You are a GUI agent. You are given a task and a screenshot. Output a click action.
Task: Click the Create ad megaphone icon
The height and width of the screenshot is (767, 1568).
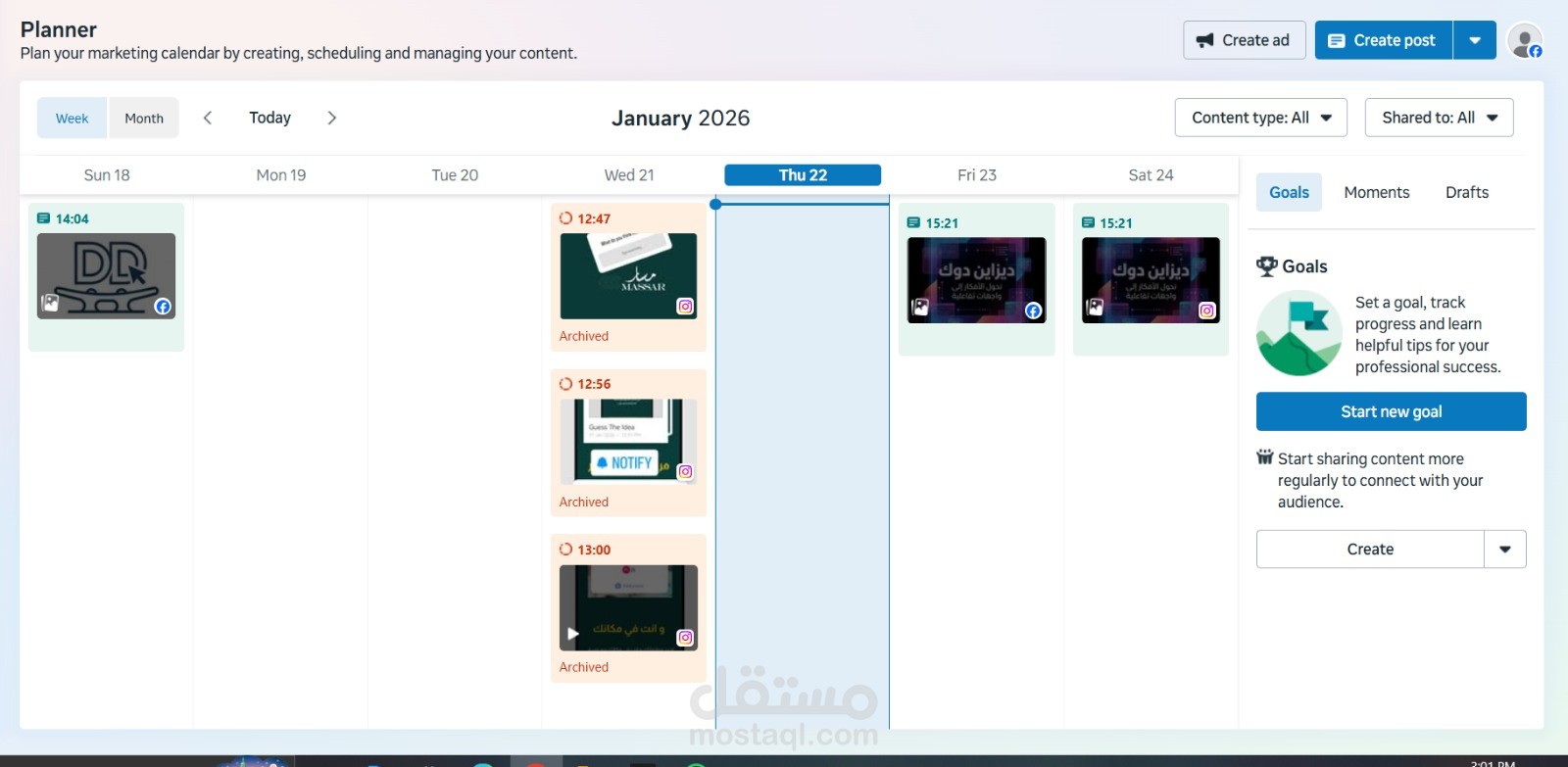(1204, 40)
